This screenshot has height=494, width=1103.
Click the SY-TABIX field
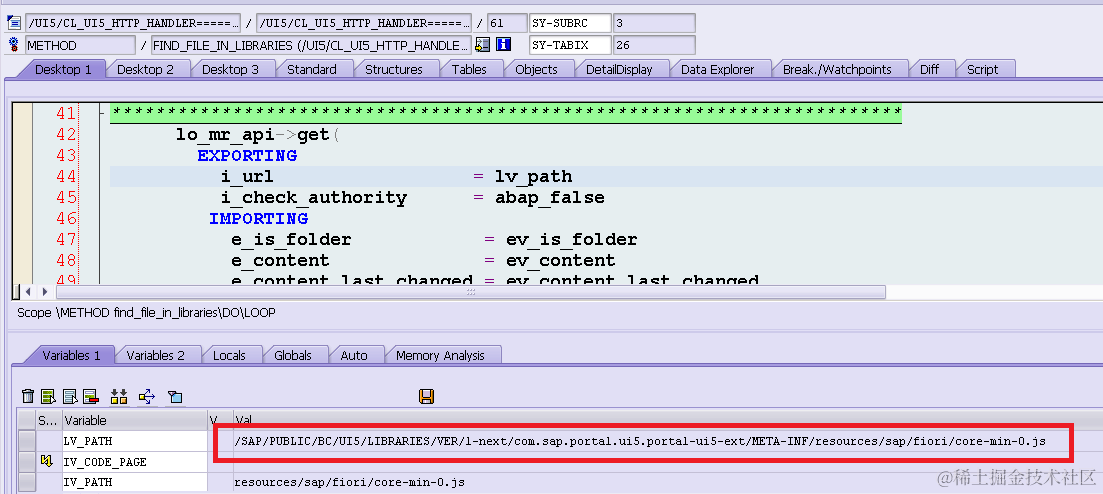[569, 45]
